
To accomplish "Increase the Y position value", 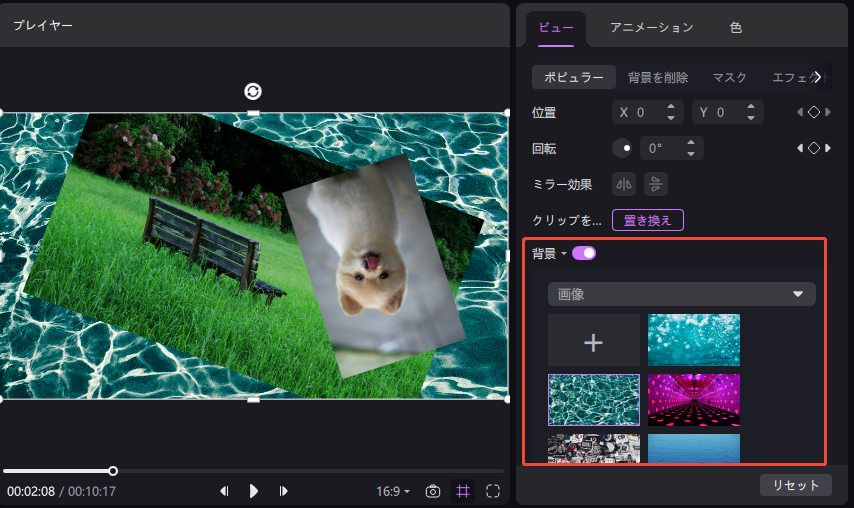I will point(751,107).
